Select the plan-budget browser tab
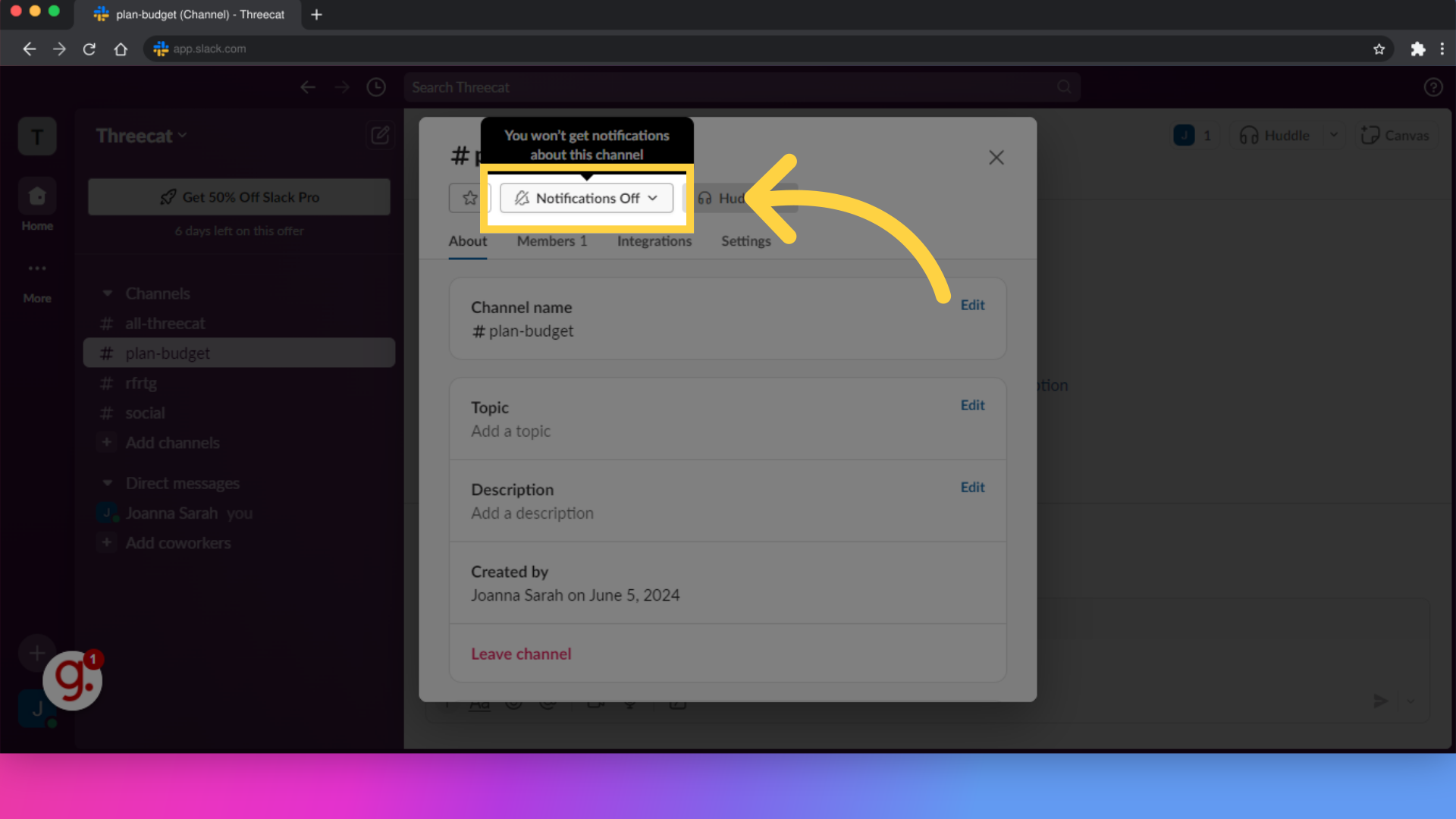This screenshot has height=819, width=1456. (190, 14)
